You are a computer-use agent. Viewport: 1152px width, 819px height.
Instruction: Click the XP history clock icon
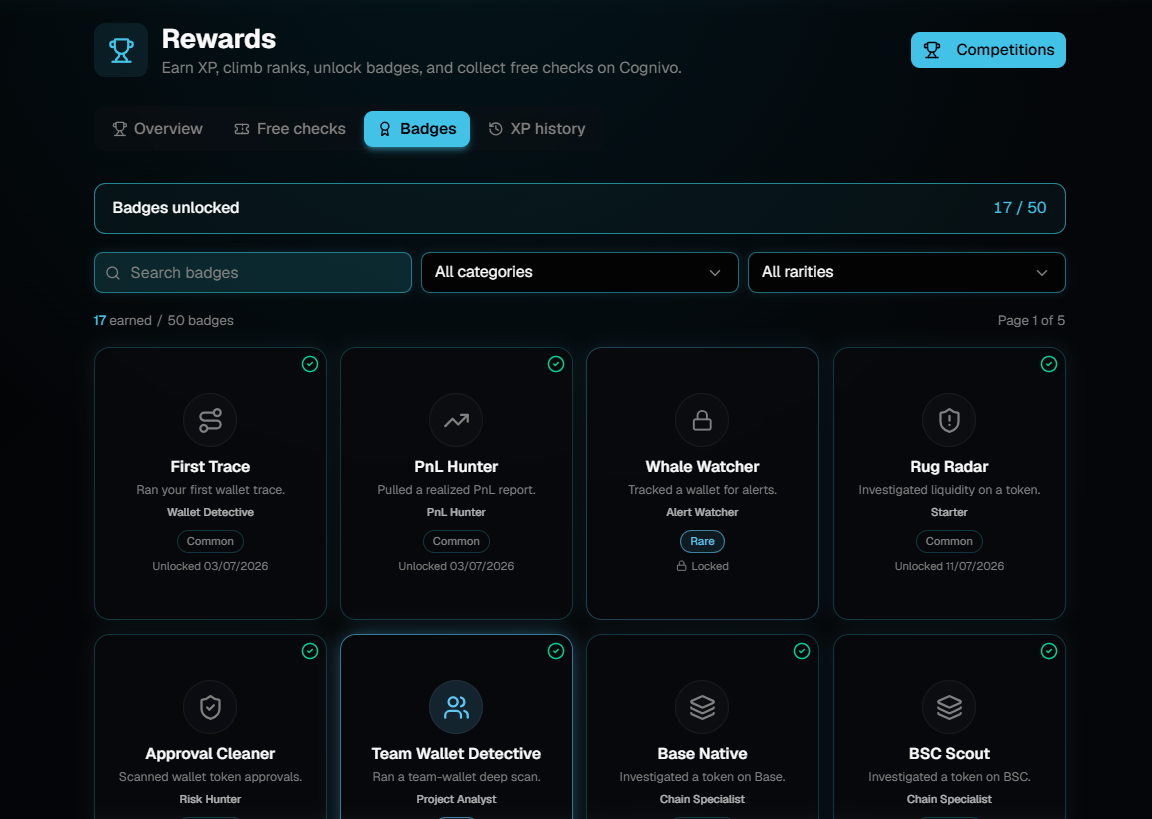click(496, 129)
